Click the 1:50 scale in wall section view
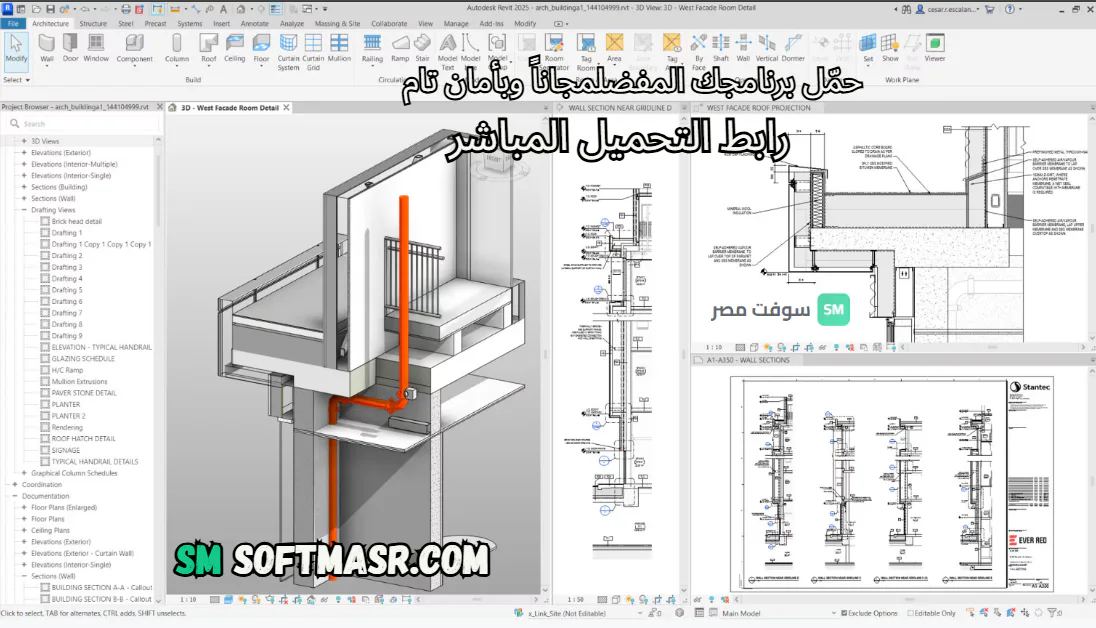This screenshot has width=1096, height=628. click(575, 600)
